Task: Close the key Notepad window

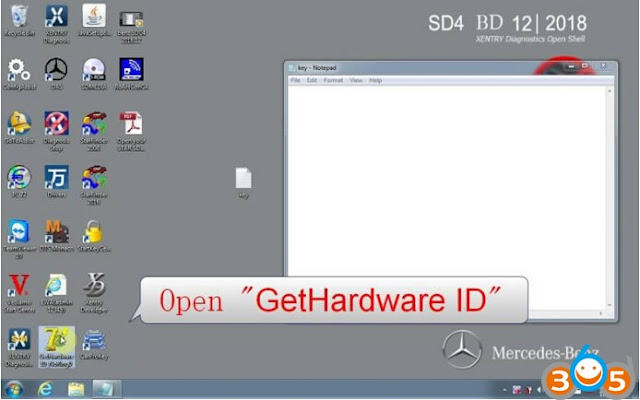Action: click(x=603, y=66)
